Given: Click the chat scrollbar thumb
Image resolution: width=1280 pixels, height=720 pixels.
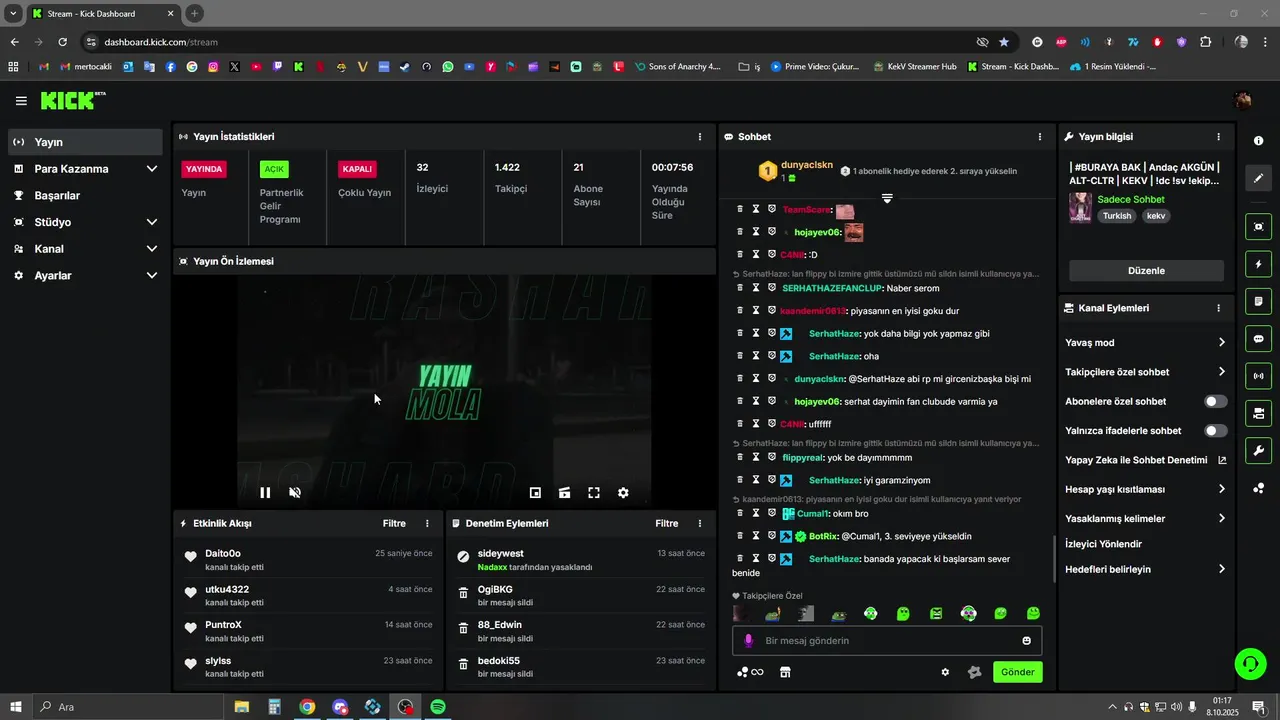Looking at the screenshot, I should coord(1053,560).
